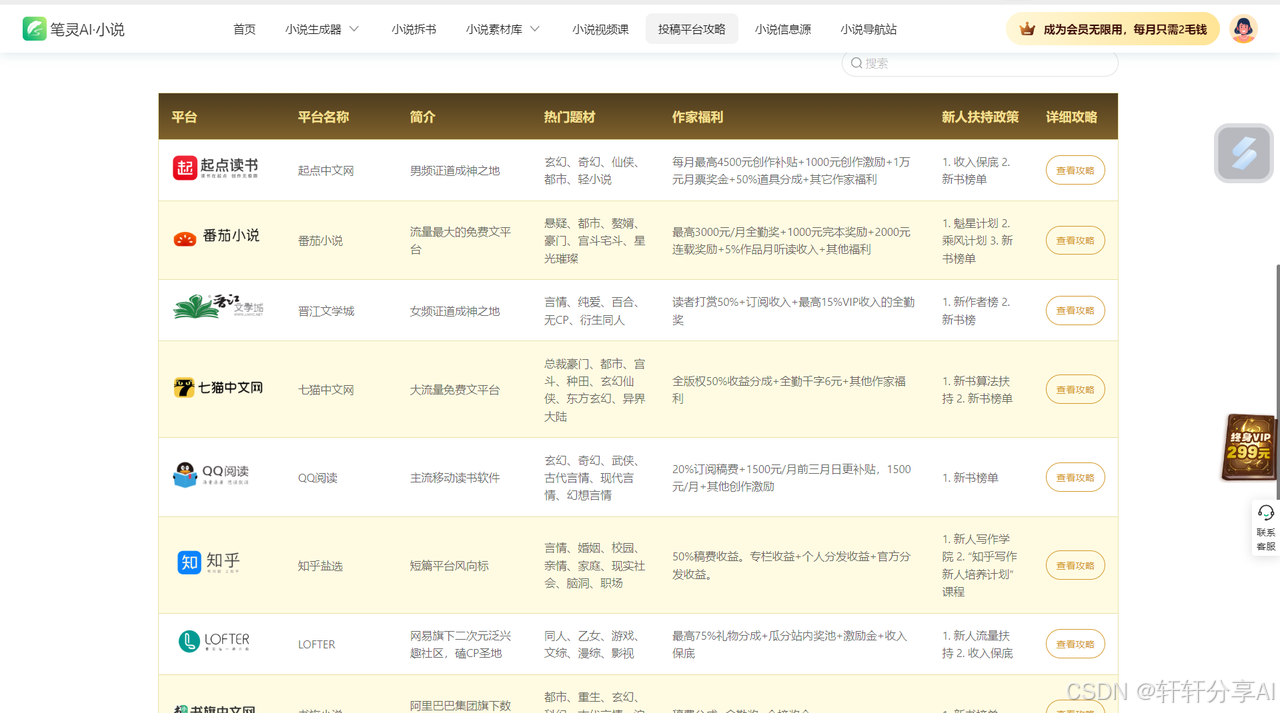Click 每月最高4500元创作补贴 benefits cell
This screenshot has width=1280, height=713.
[x=791, y=170]
